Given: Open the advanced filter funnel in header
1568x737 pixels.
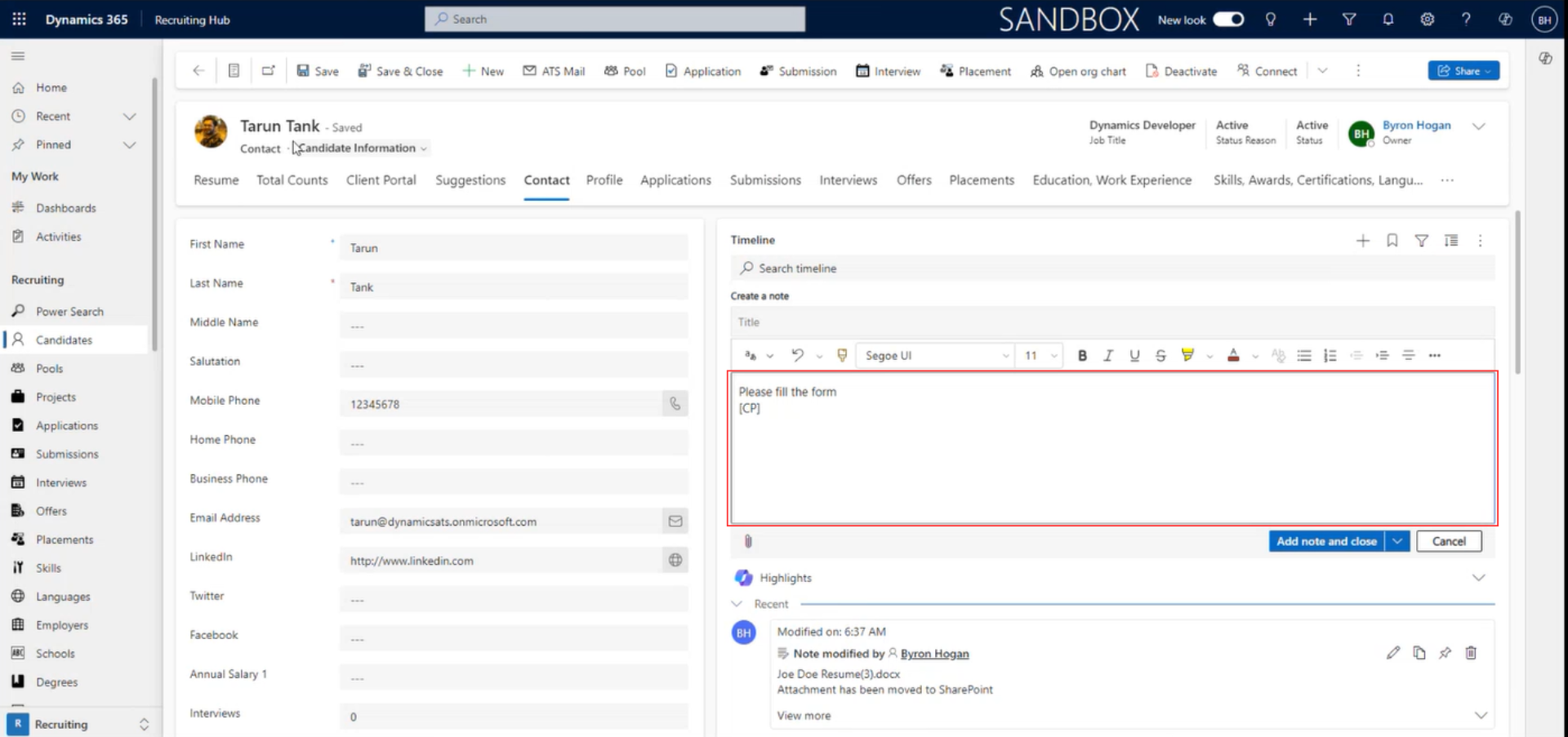Looking at the screenshot, I should pos(1348,19).
